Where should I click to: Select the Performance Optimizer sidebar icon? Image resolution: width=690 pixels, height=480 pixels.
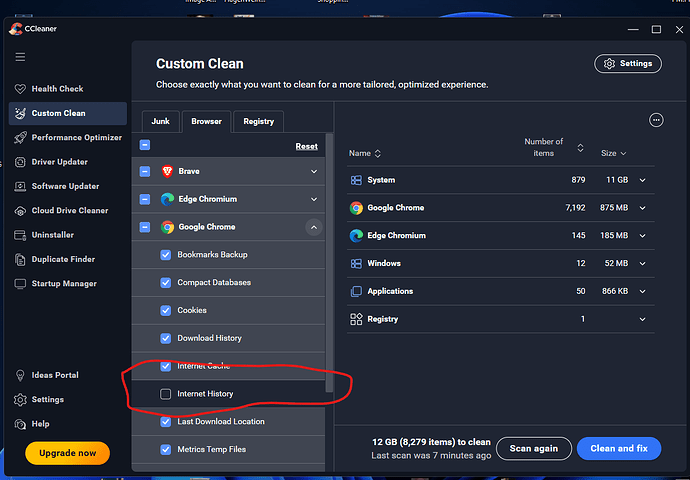[20, 138]
